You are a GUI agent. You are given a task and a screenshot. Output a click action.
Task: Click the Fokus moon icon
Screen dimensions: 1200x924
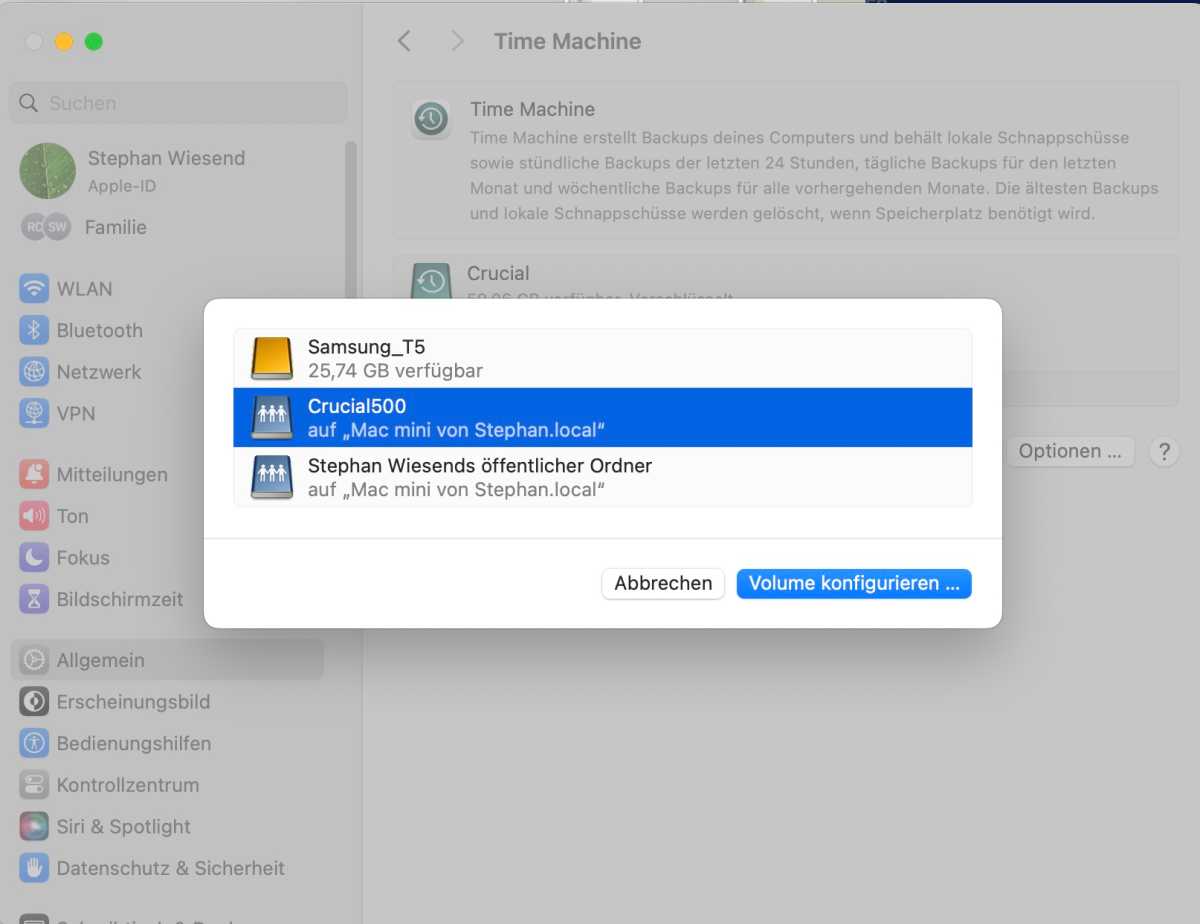(x=35, y=558)
